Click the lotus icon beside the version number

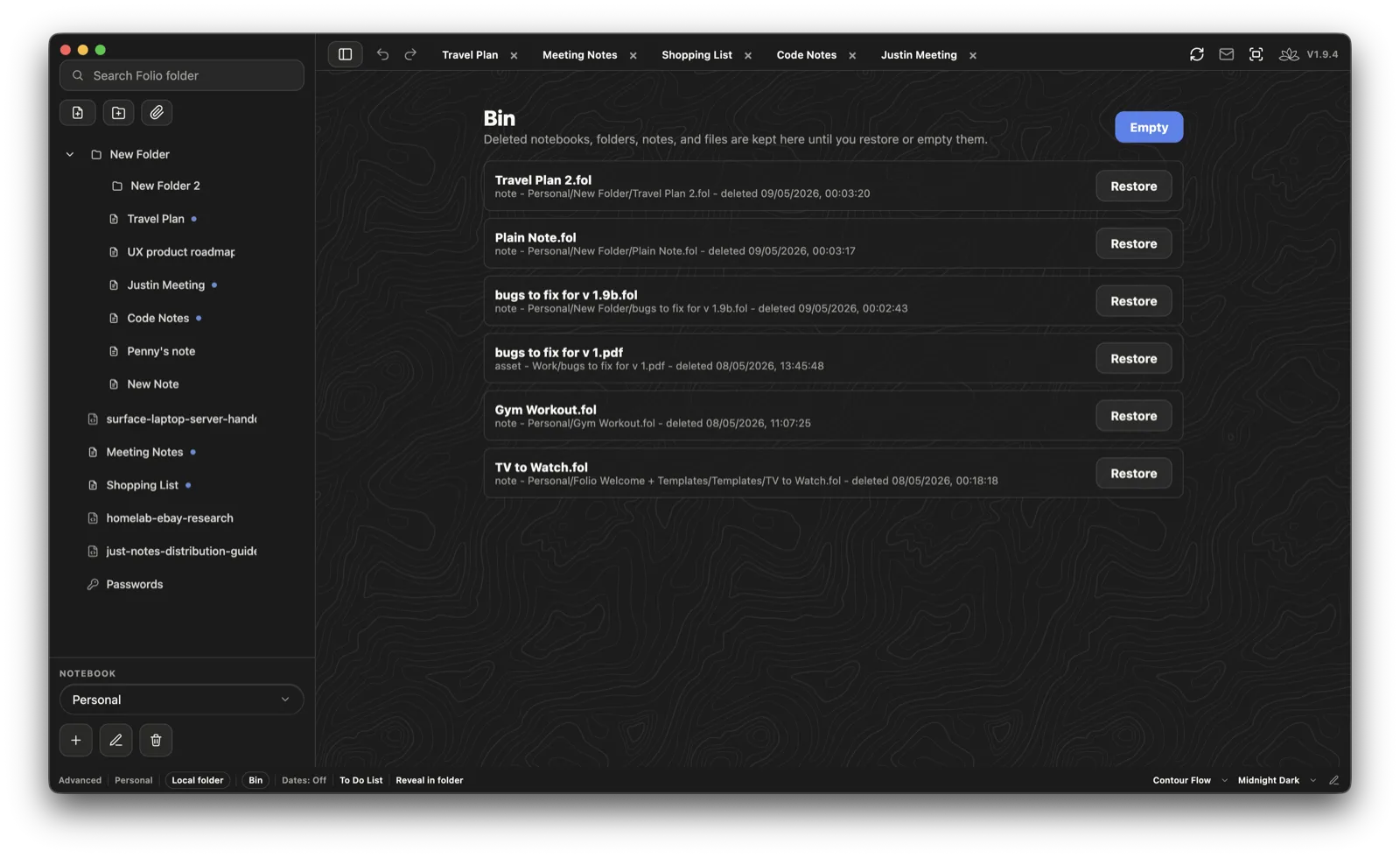pyautogui.click(x=1288, y=54)
